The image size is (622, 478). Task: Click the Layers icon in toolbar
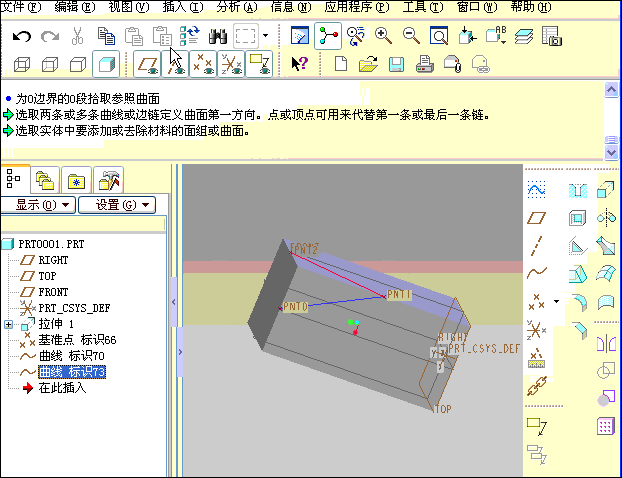pyautogui.click(x=524, y=36)
